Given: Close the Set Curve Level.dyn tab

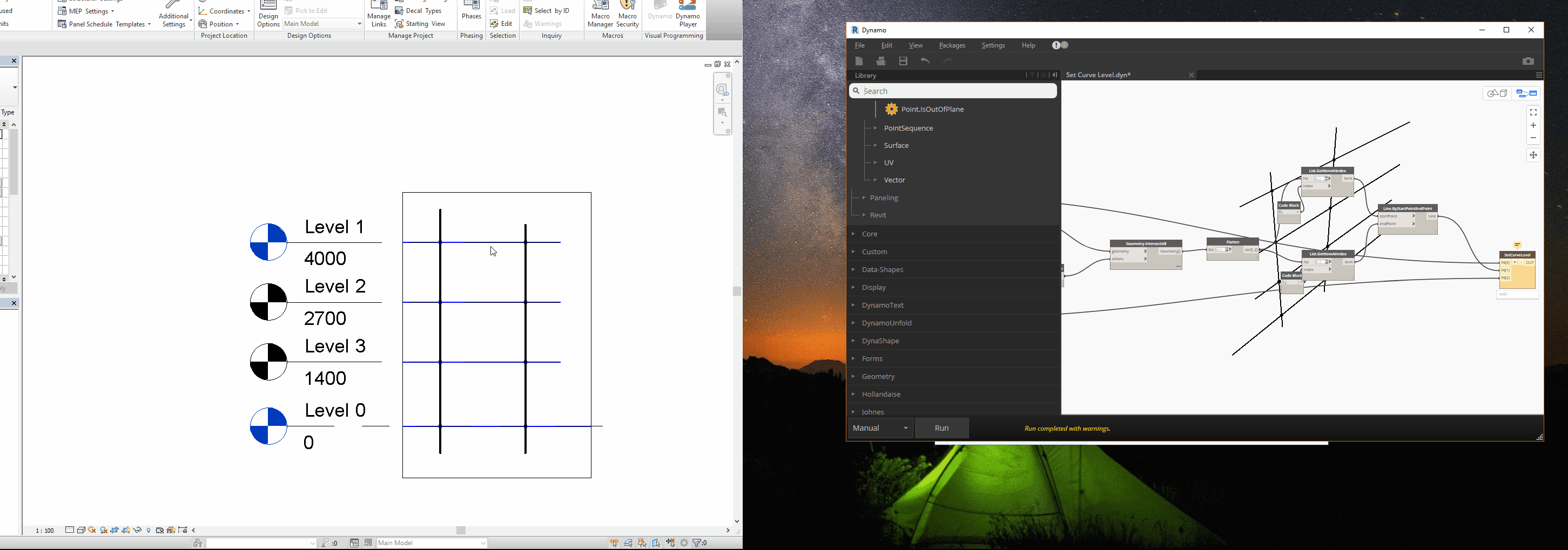Looking at the screenshot, I should point(1191,76).
